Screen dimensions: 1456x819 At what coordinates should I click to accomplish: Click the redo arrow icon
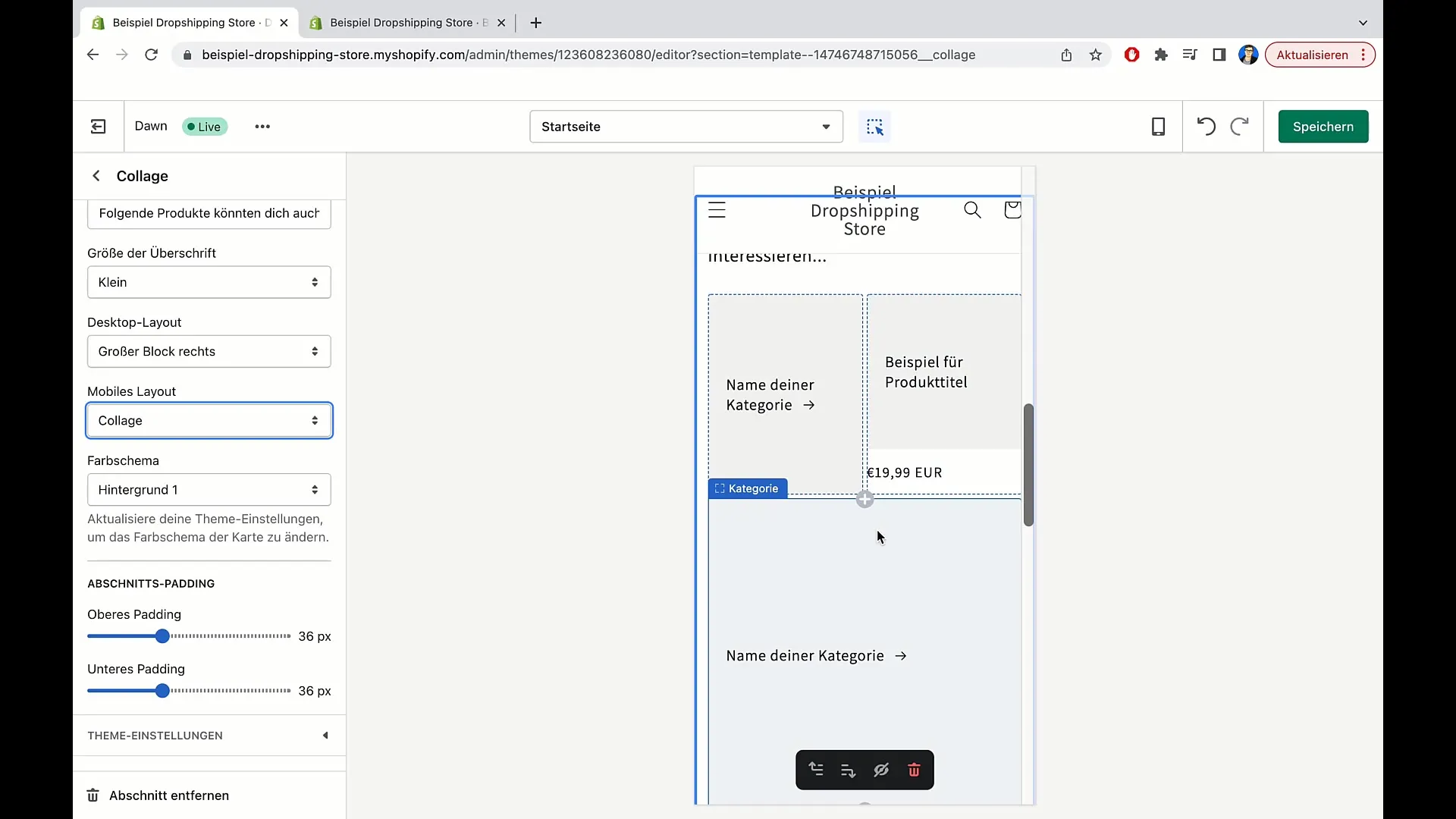[1239, 127]
